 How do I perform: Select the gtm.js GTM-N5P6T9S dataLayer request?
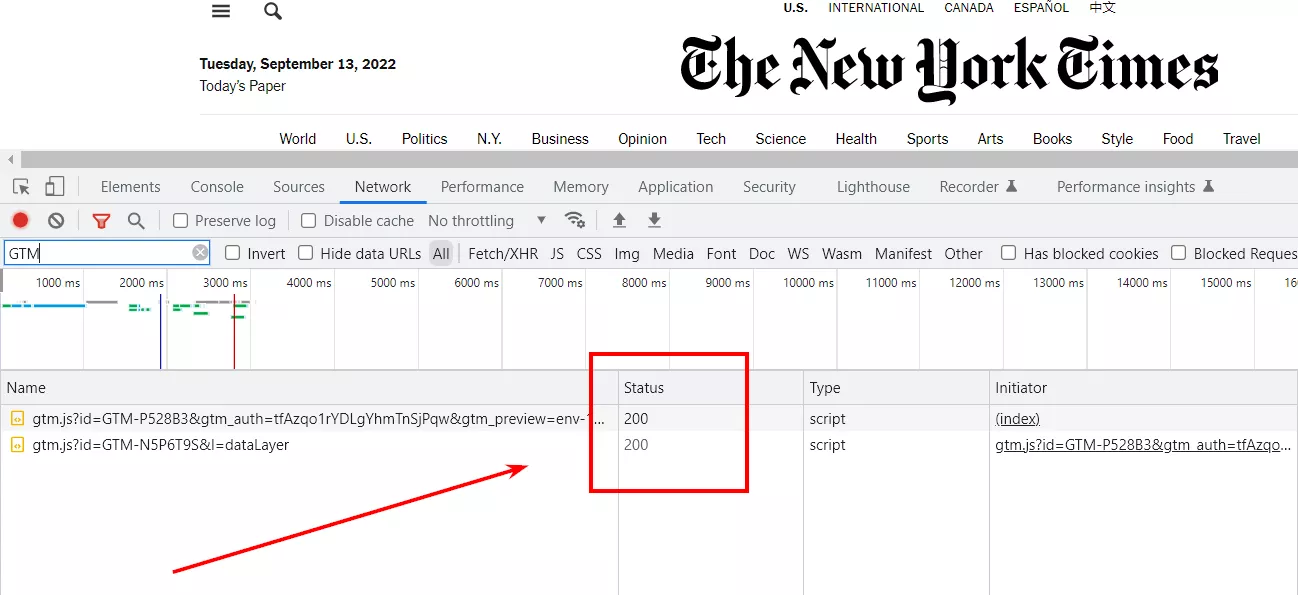[x=649, y=445]
